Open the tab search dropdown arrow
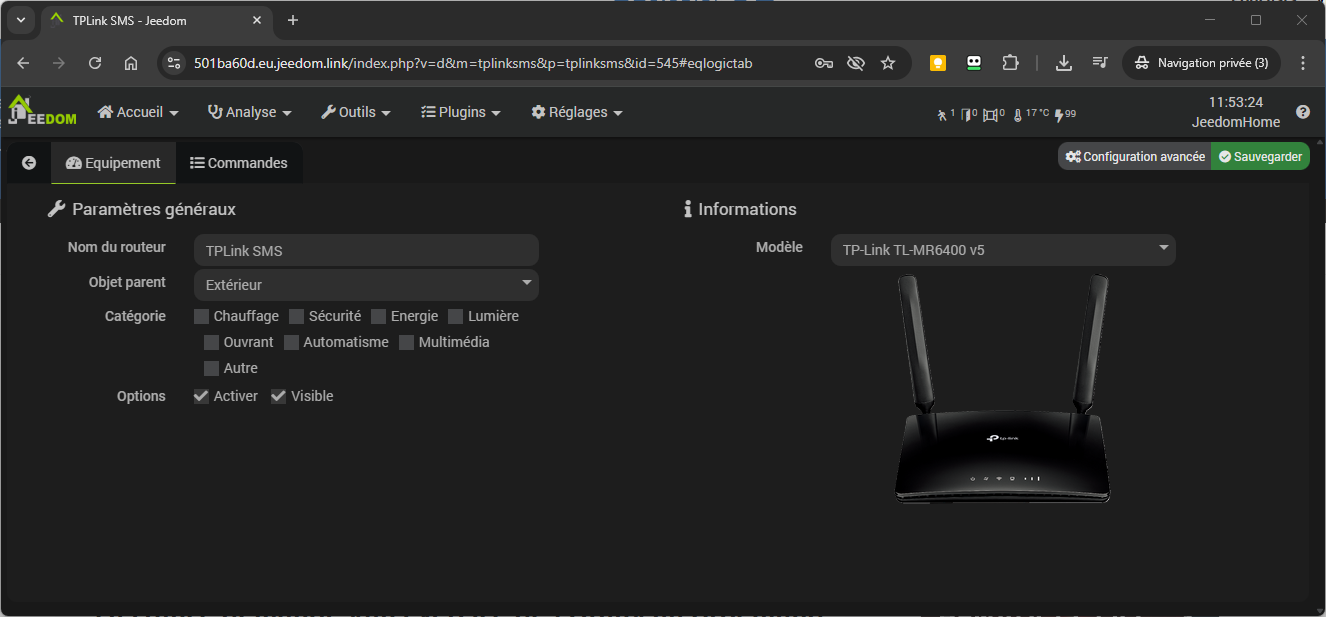Viewport: 1326px width, 617px height. [21, 20]
